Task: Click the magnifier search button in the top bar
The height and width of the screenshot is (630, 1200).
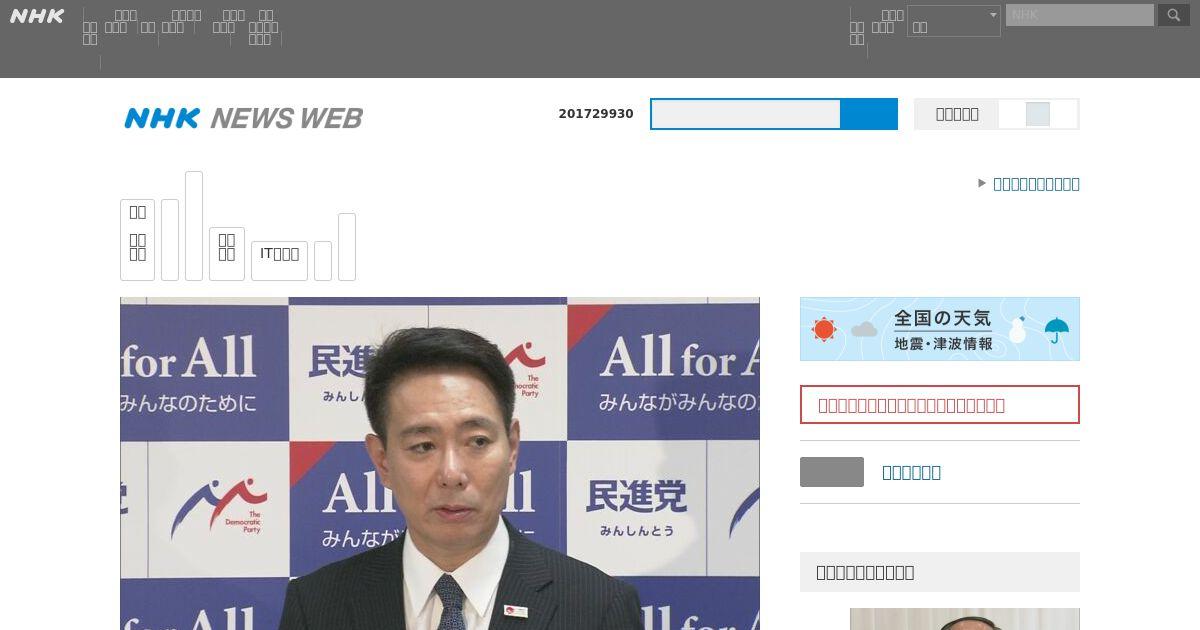Action: pyautogui.click(x=1174, y=15)
